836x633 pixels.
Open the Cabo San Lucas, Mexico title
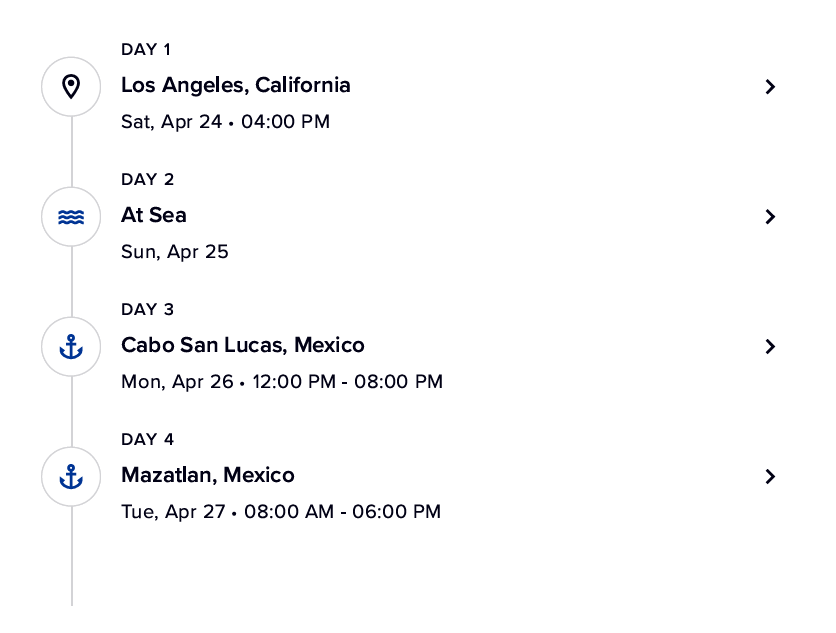coord(243,345)
